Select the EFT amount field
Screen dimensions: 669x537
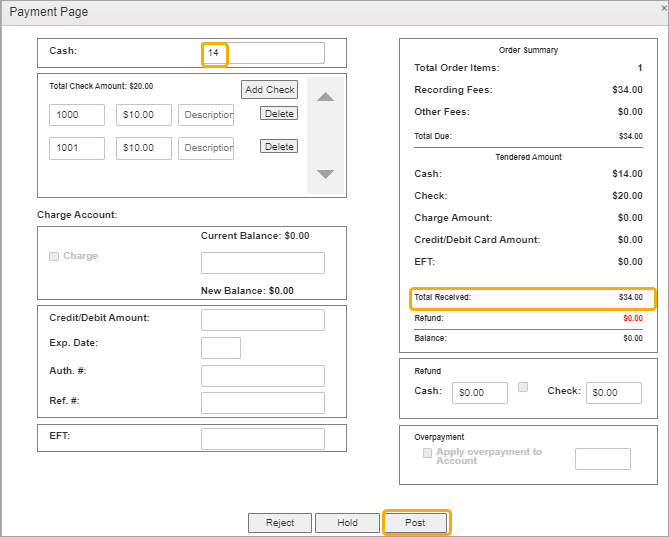[x=262, y=439]
